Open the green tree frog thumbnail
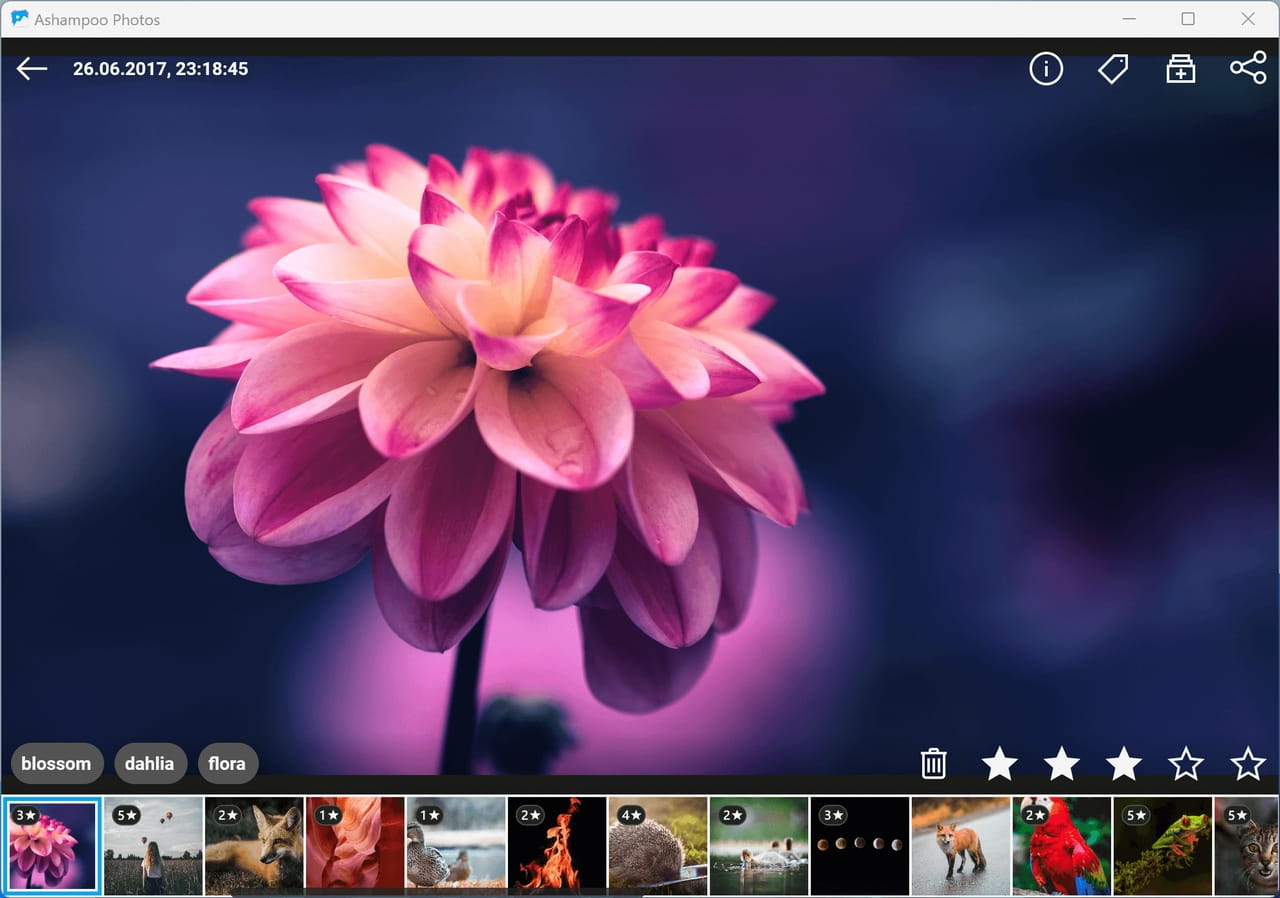This screenshot has height=898, width=1280. click(x=1163, y=845)
